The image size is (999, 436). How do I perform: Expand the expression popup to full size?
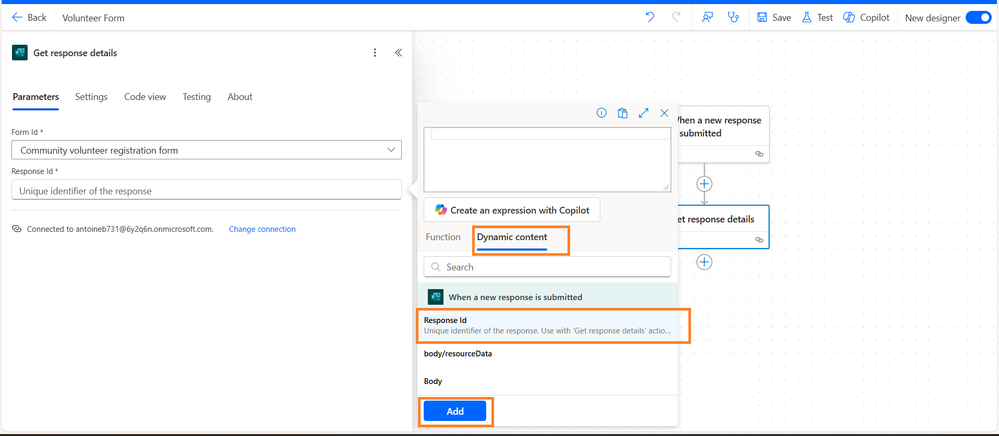(643, 113)
